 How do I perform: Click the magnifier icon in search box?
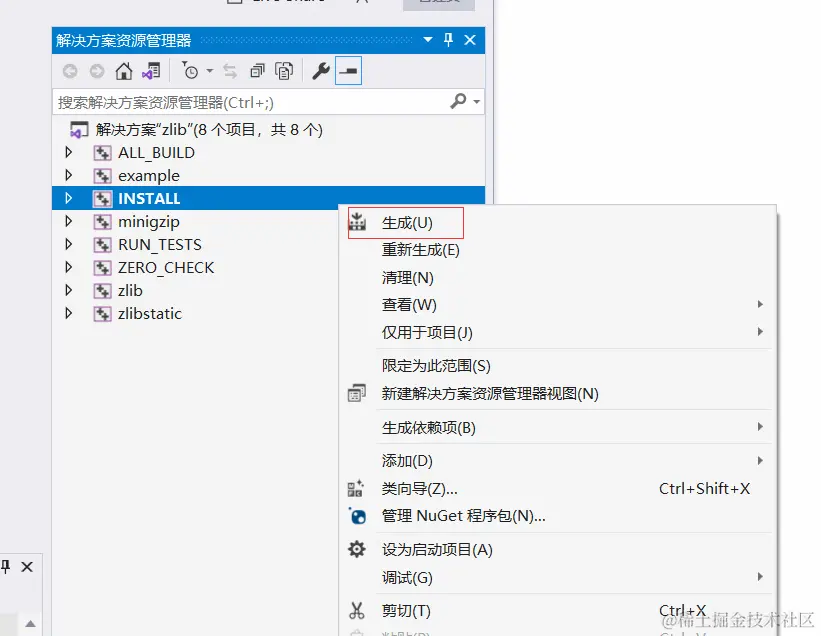(456, 101)
